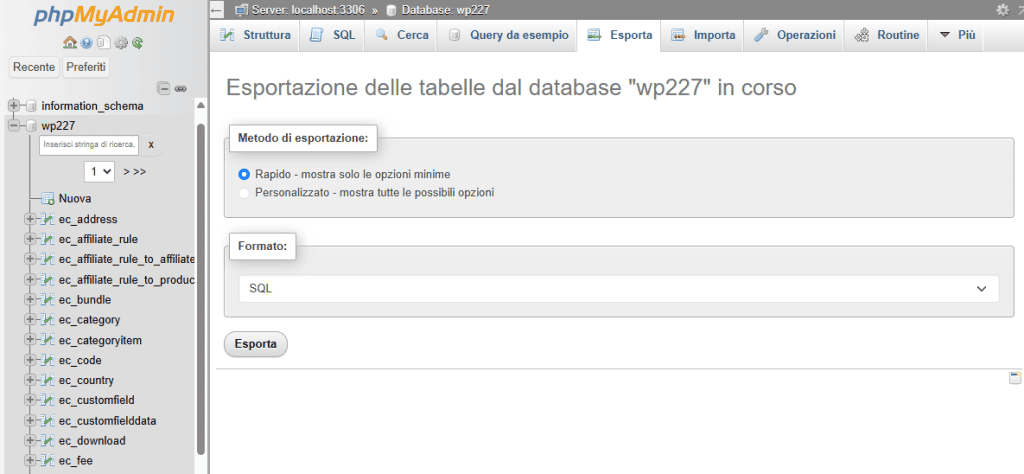The height and width of the screenshot is (474, 1024).
Task: Click the phpMyAdmin logo
Action: [104, 16]
